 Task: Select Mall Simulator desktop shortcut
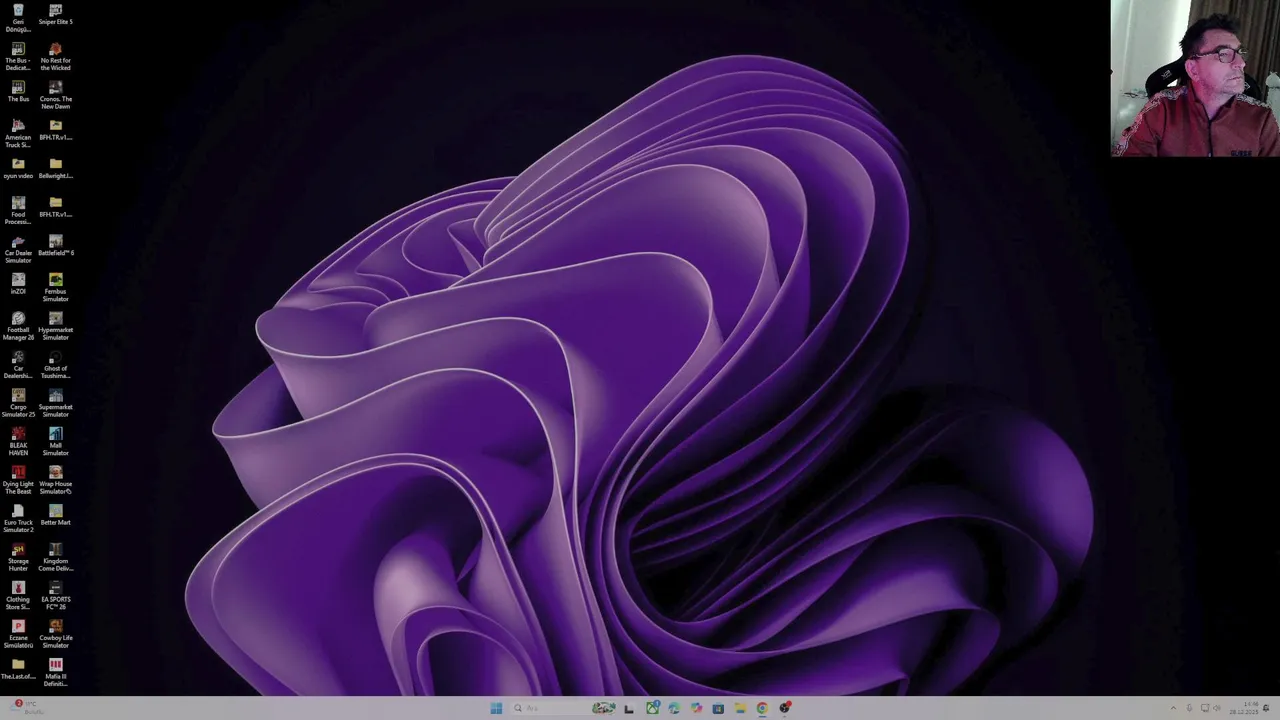coord(55,442)
